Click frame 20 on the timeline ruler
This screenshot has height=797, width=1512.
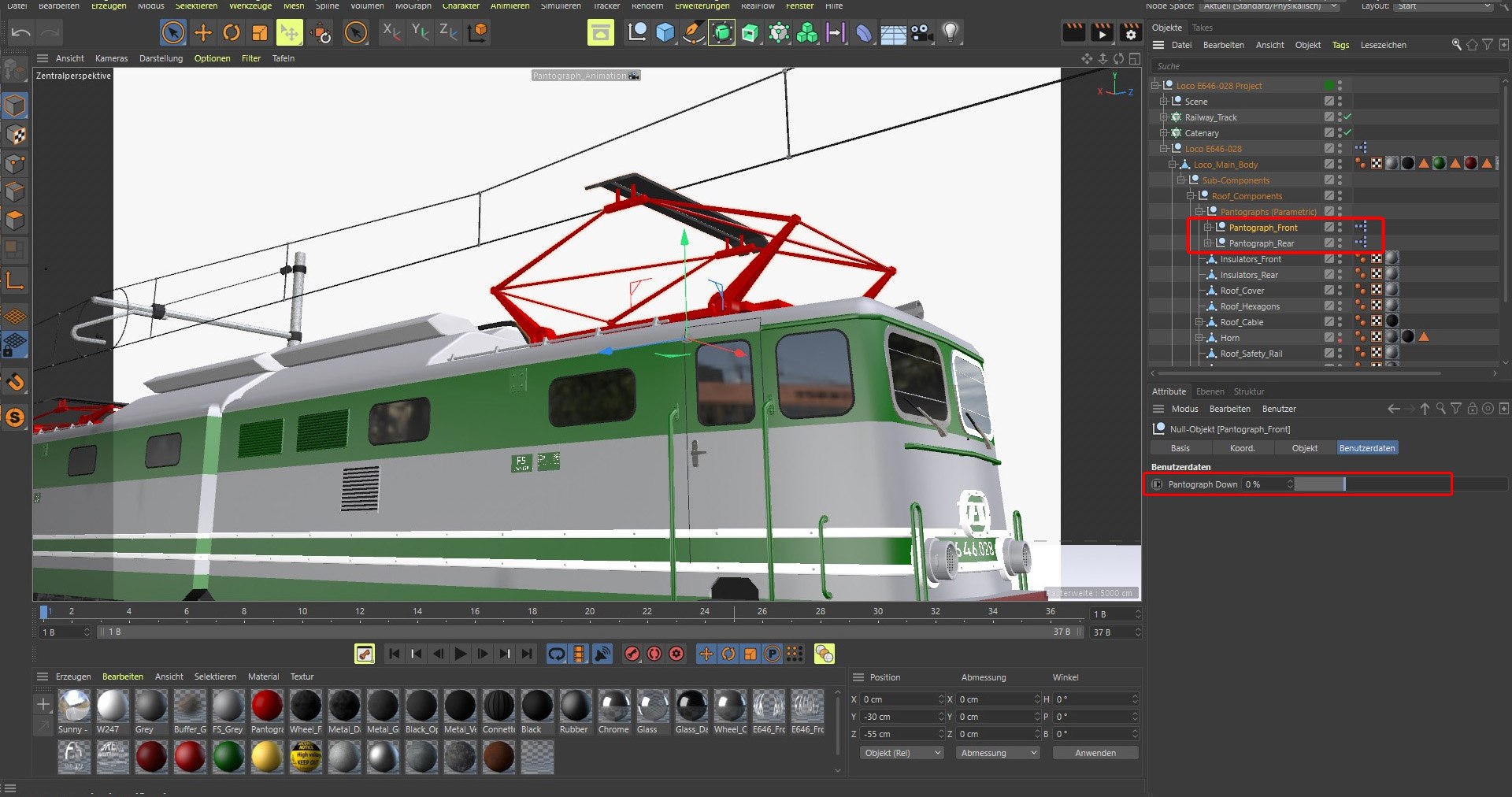pos(589,611)
